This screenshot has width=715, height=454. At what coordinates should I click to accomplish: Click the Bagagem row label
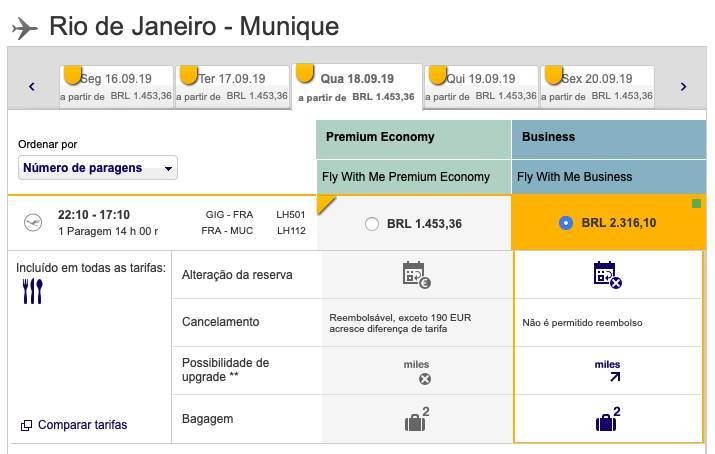point(207,419)
